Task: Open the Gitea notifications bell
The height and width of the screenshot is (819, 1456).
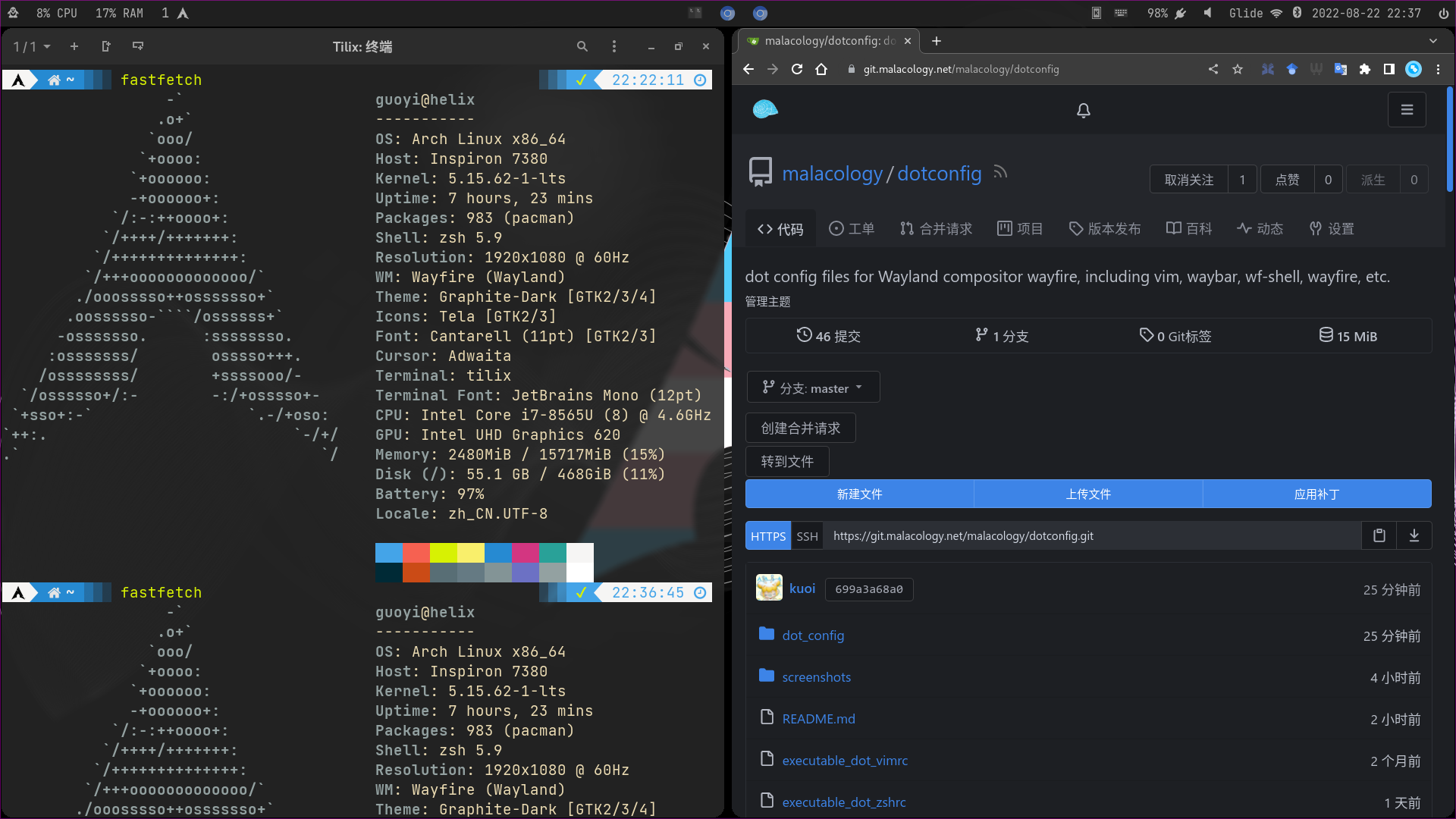Action: click(1084, 111)
